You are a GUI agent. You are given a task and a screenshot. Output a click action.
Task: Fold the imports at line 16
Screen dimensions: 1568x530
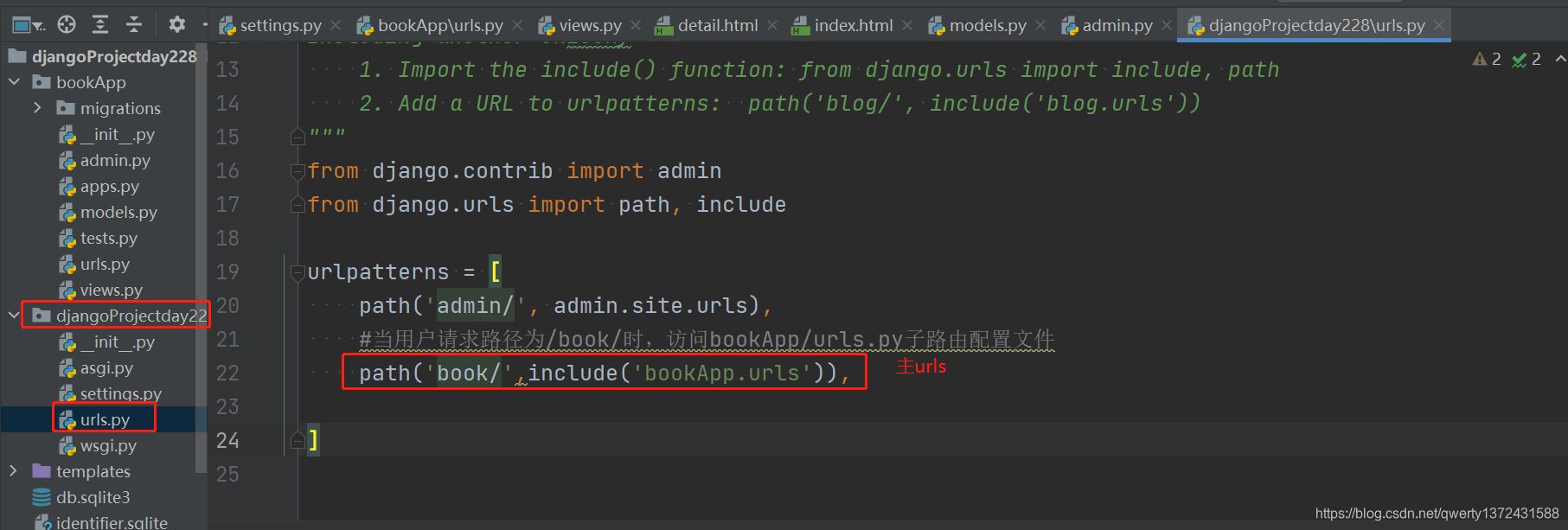coord(298,170)
